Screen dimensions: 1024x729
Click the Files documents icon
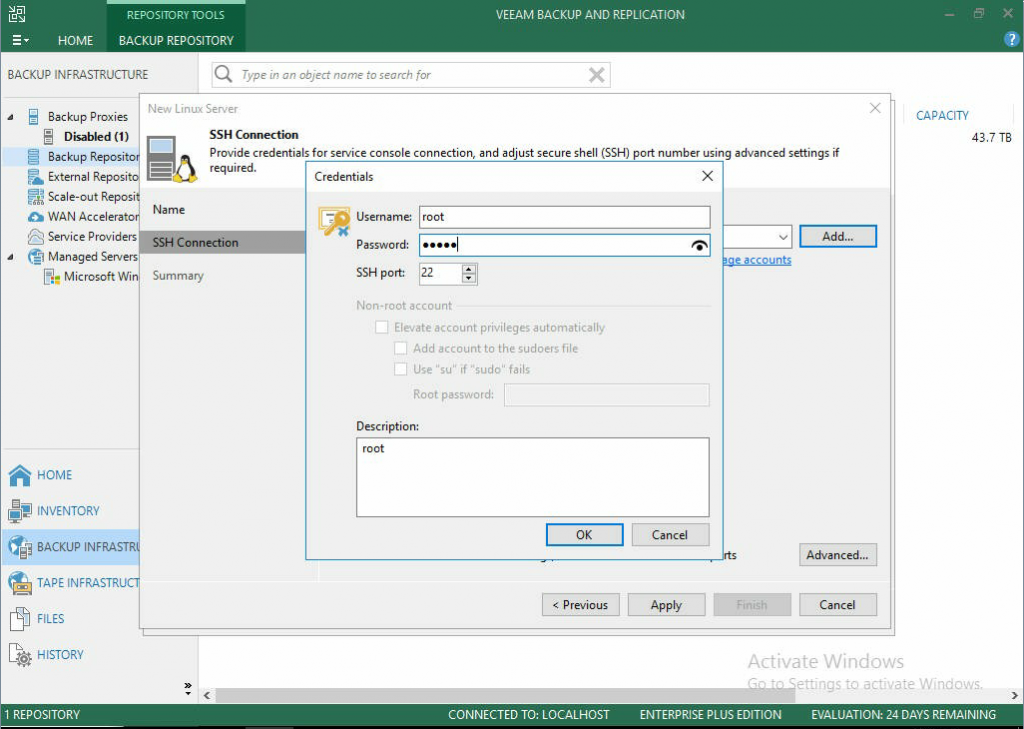[x=20, y=619]
